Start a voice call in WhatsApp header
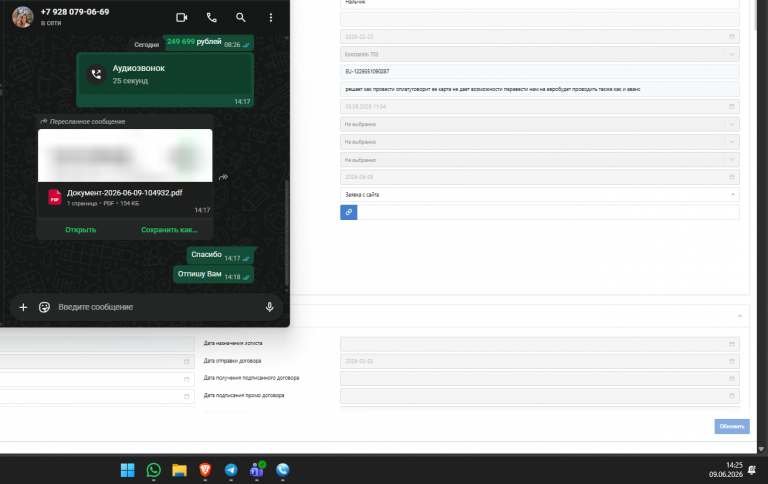Screen dimensions: 768x484 212,18
